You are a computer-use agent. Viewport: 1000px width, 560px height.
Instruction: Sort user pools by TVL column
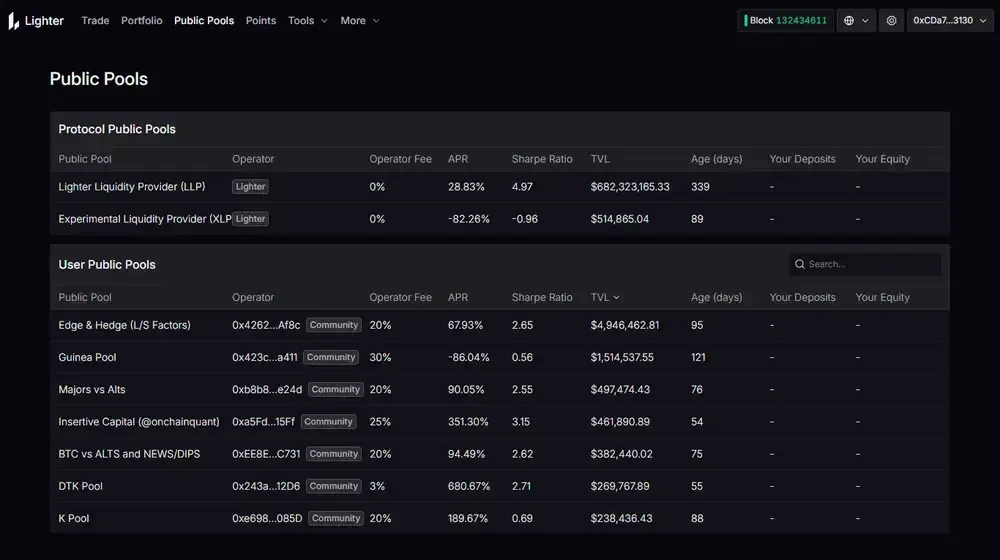pyautogui.click(x=604, y=298)
